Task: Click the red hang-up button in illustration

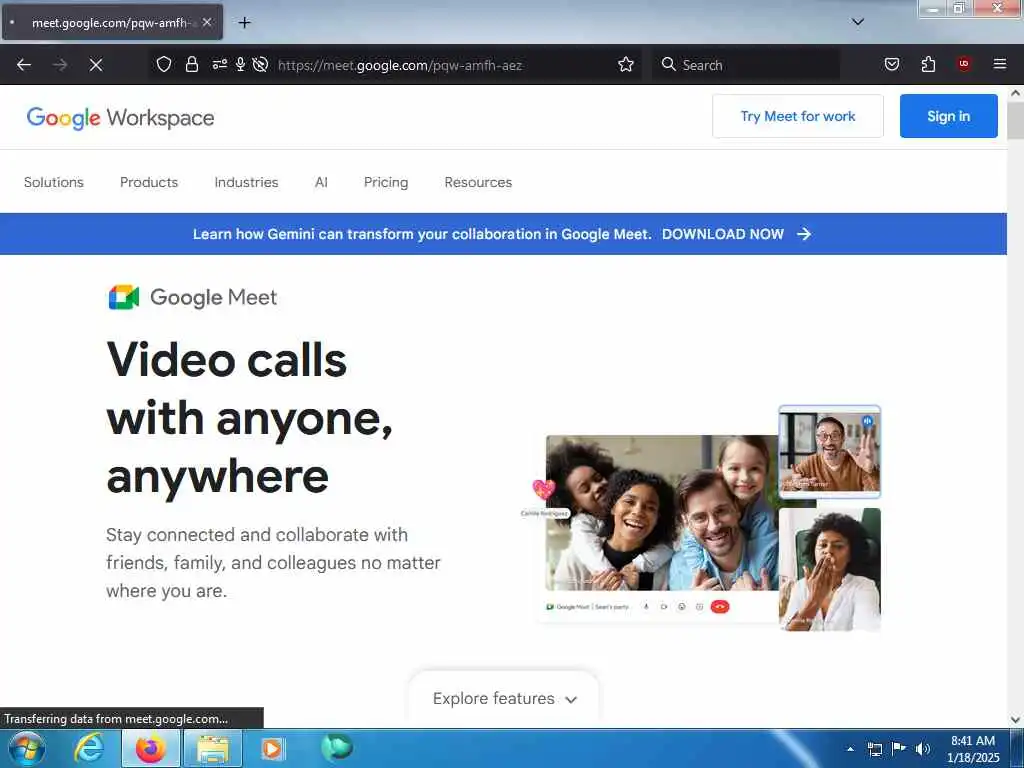Action: (x=720, y=607)
